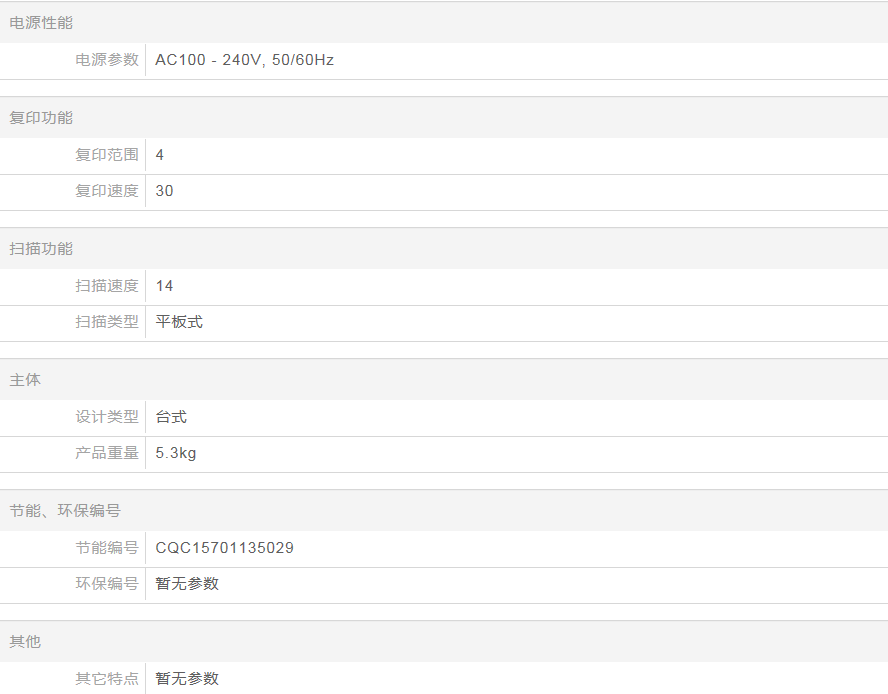The height and width of the screenshot is (694, 888).
Task: Click the 环保编号 row label
Action: [107, 584]
